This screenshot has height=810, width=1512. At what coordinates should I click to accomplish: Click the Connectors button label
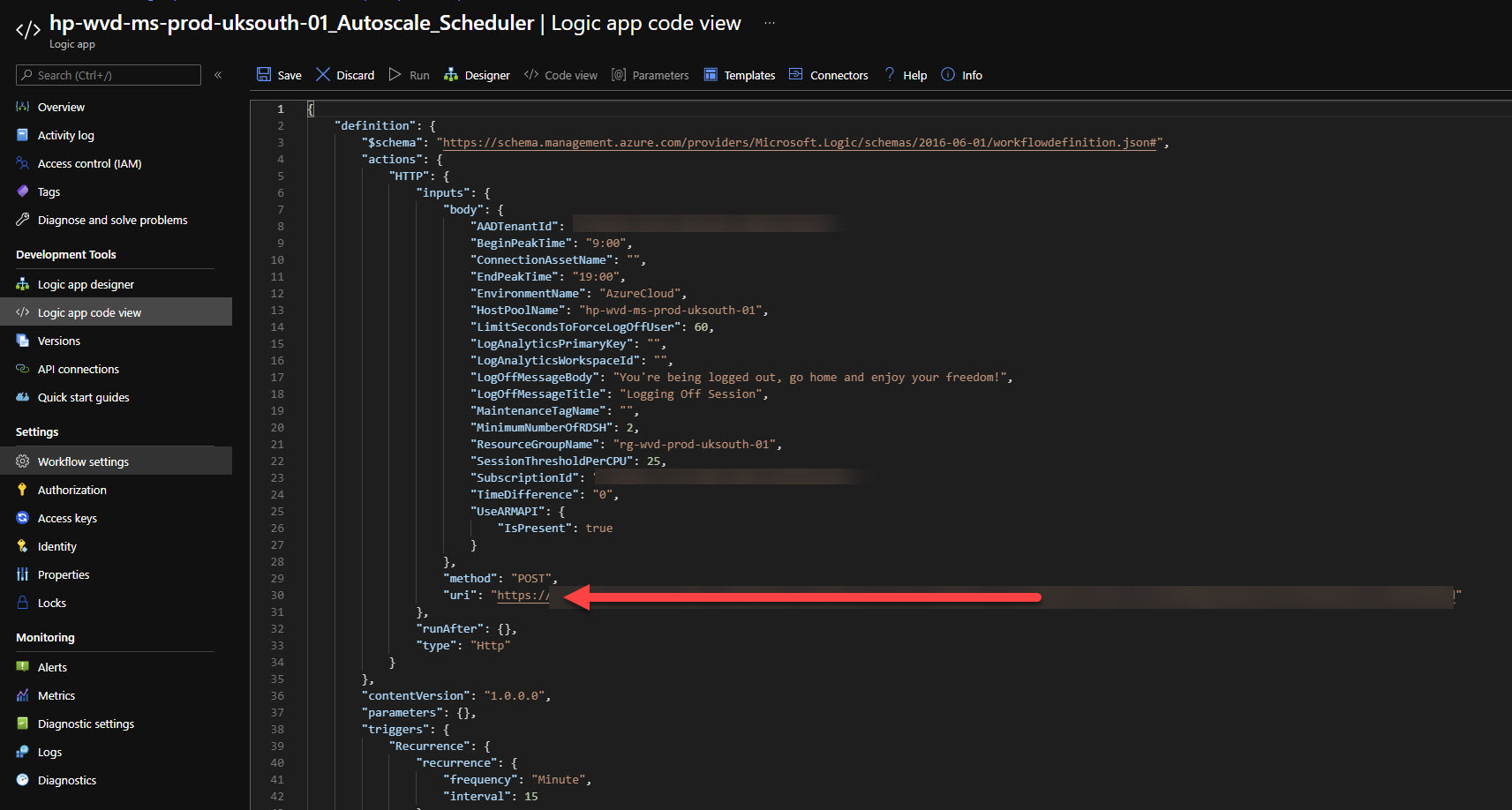839,75
